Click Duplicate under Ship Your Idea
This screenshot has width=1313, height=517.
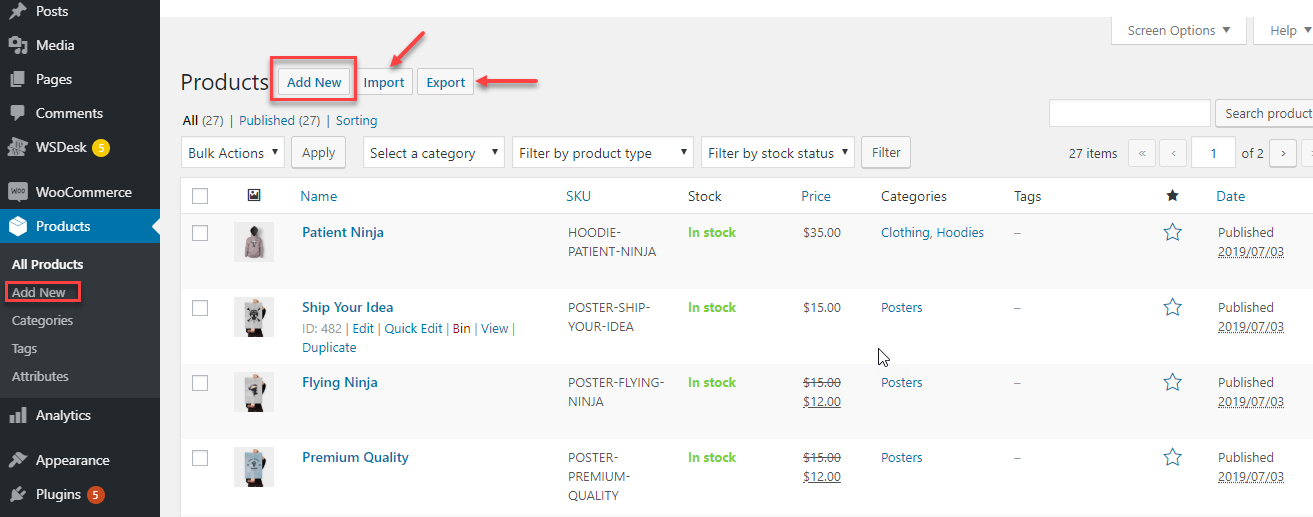pos(329,347)
